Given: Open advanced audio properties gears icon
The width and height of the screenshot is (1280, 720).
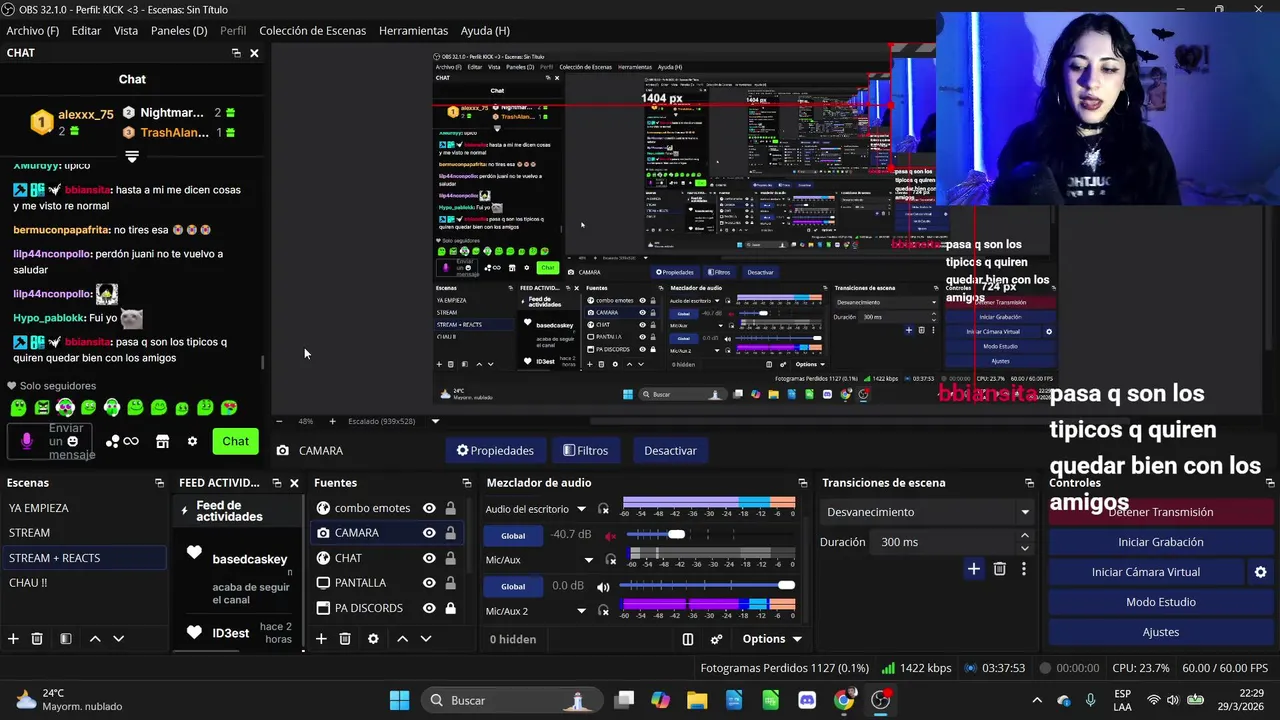Looking at the screenshot, I should tap(716, 639).
